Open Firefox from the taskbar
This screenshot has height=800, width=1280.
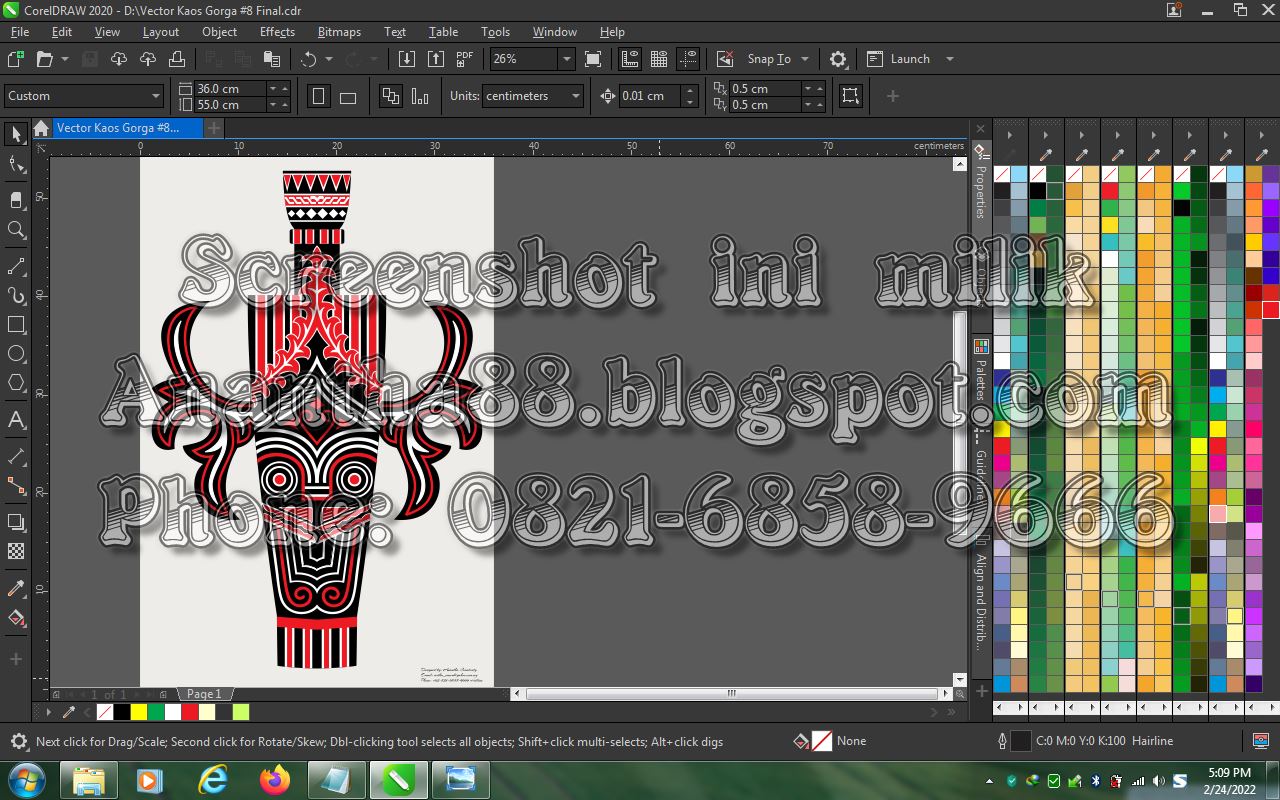point(274,779)
